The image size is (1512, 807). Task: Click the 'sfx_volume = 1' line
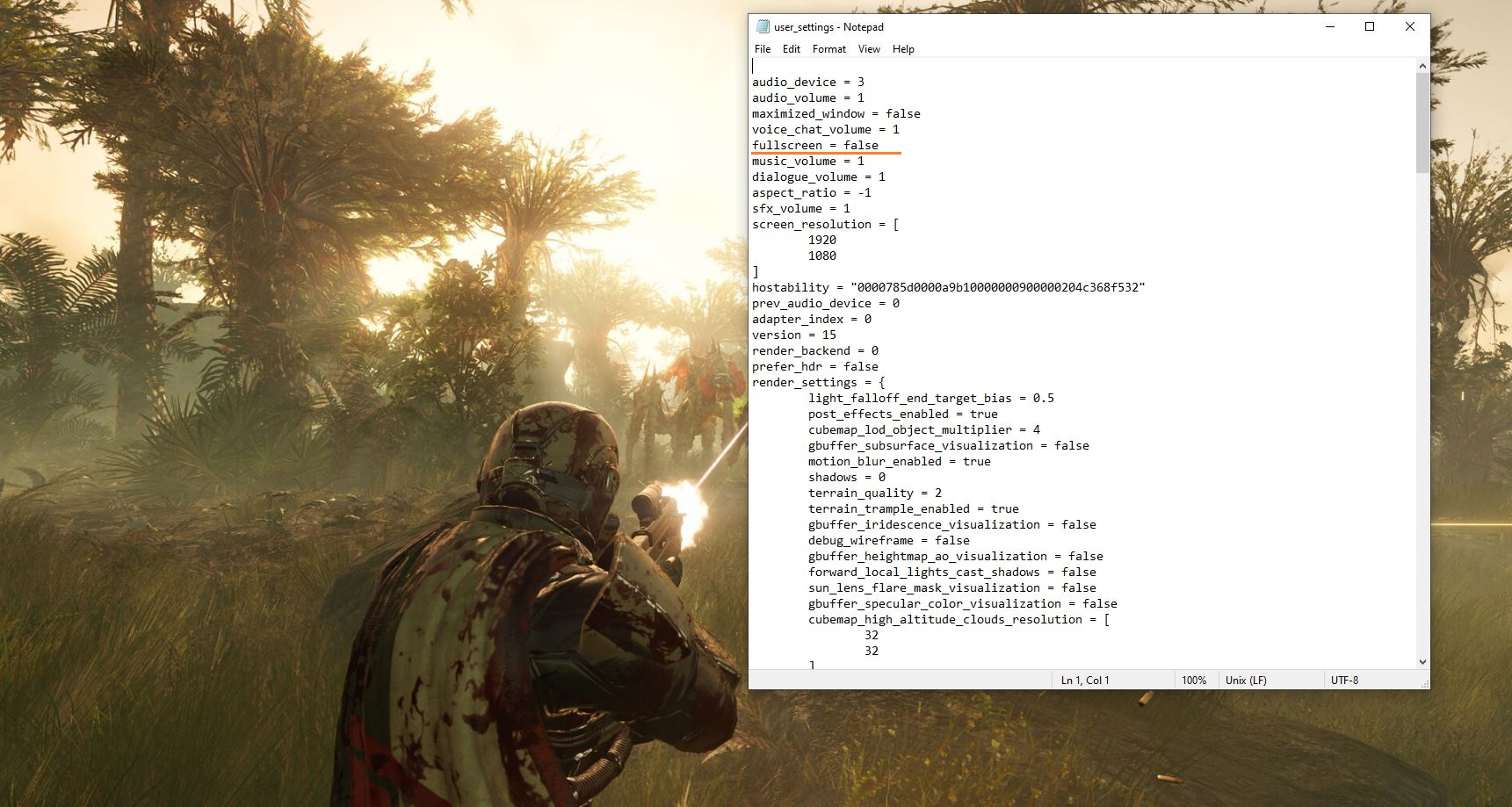801,208
